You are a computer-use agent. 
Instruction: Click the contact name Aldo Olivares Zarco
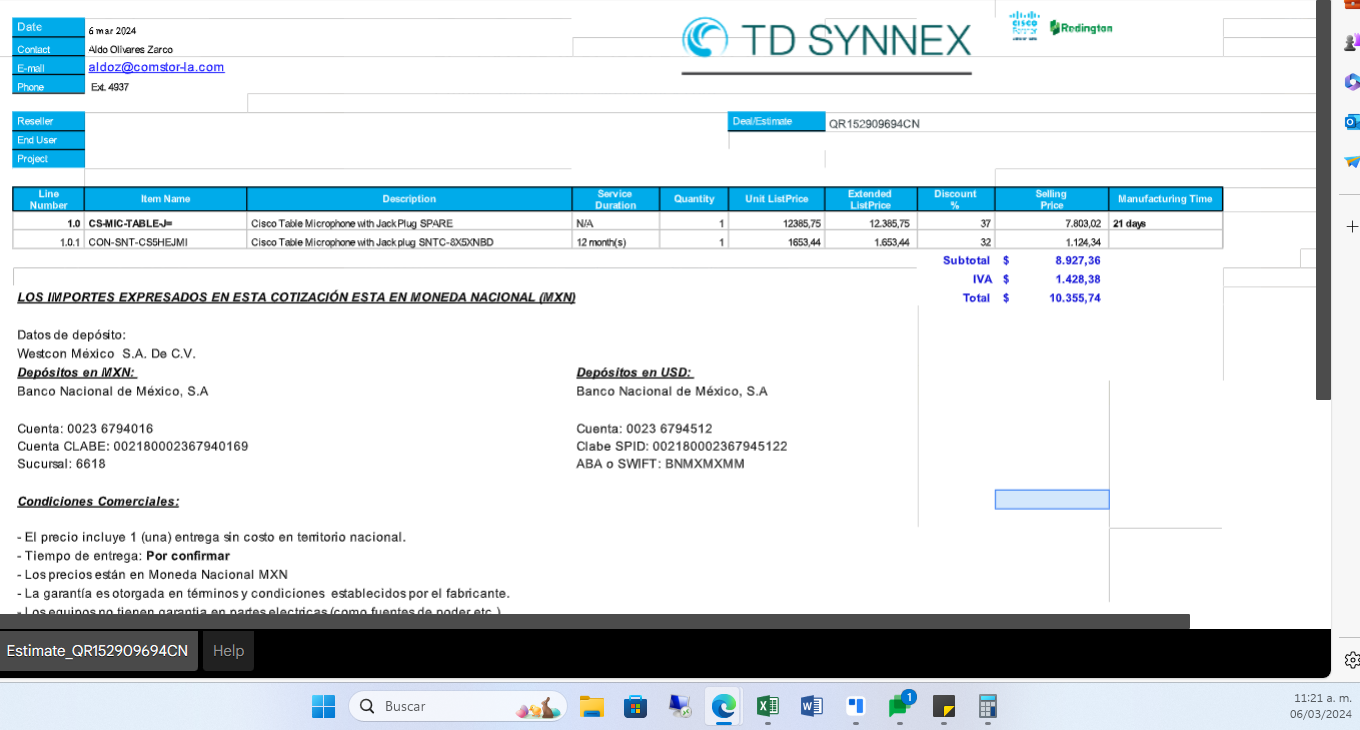click(131, 49)
